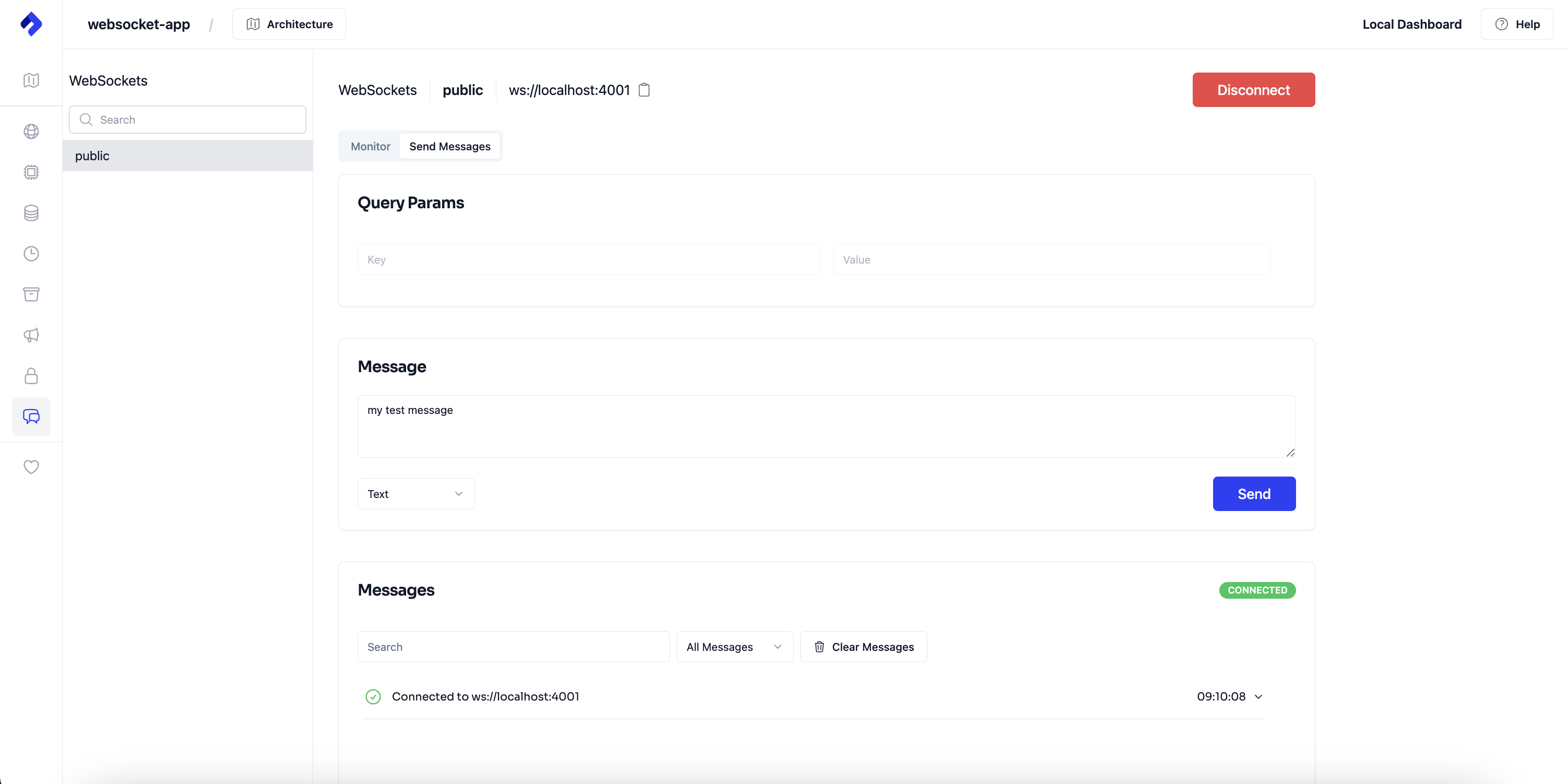Click the lock/security icon in sidebar
Viewport: 1568px width, 784px height.
(x=31, y=376)
